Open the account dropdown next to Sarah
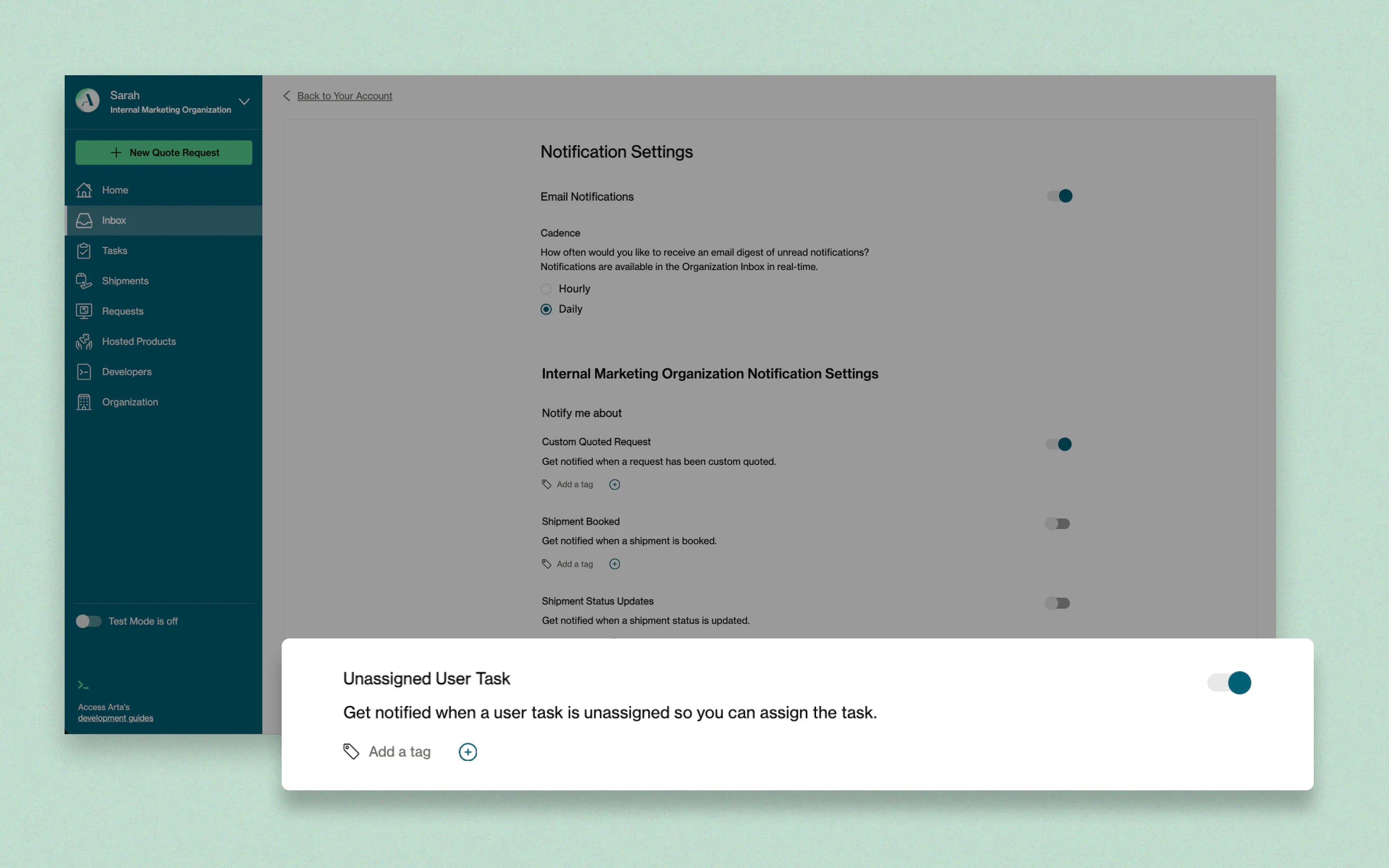The image size is (1389, 868). [x=244, y=102]
